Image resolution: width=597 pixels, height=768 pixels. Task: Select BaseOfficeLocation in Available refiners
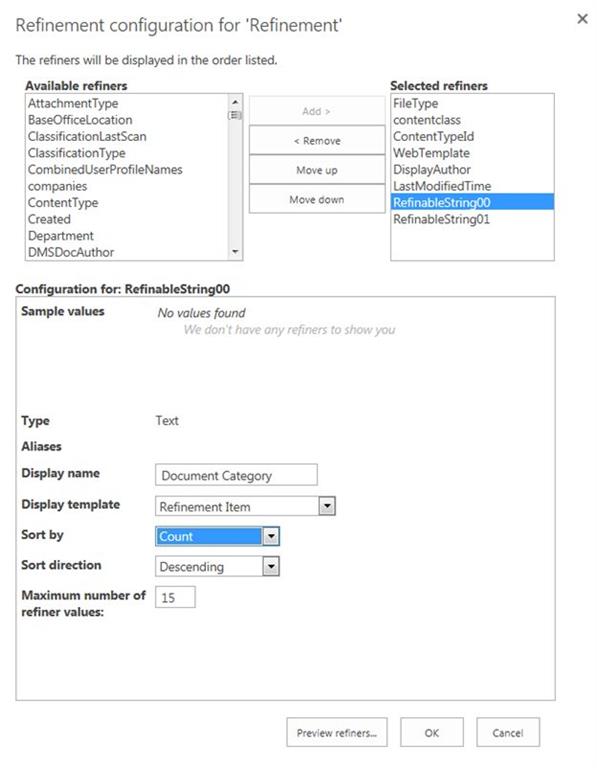[127, 120]
